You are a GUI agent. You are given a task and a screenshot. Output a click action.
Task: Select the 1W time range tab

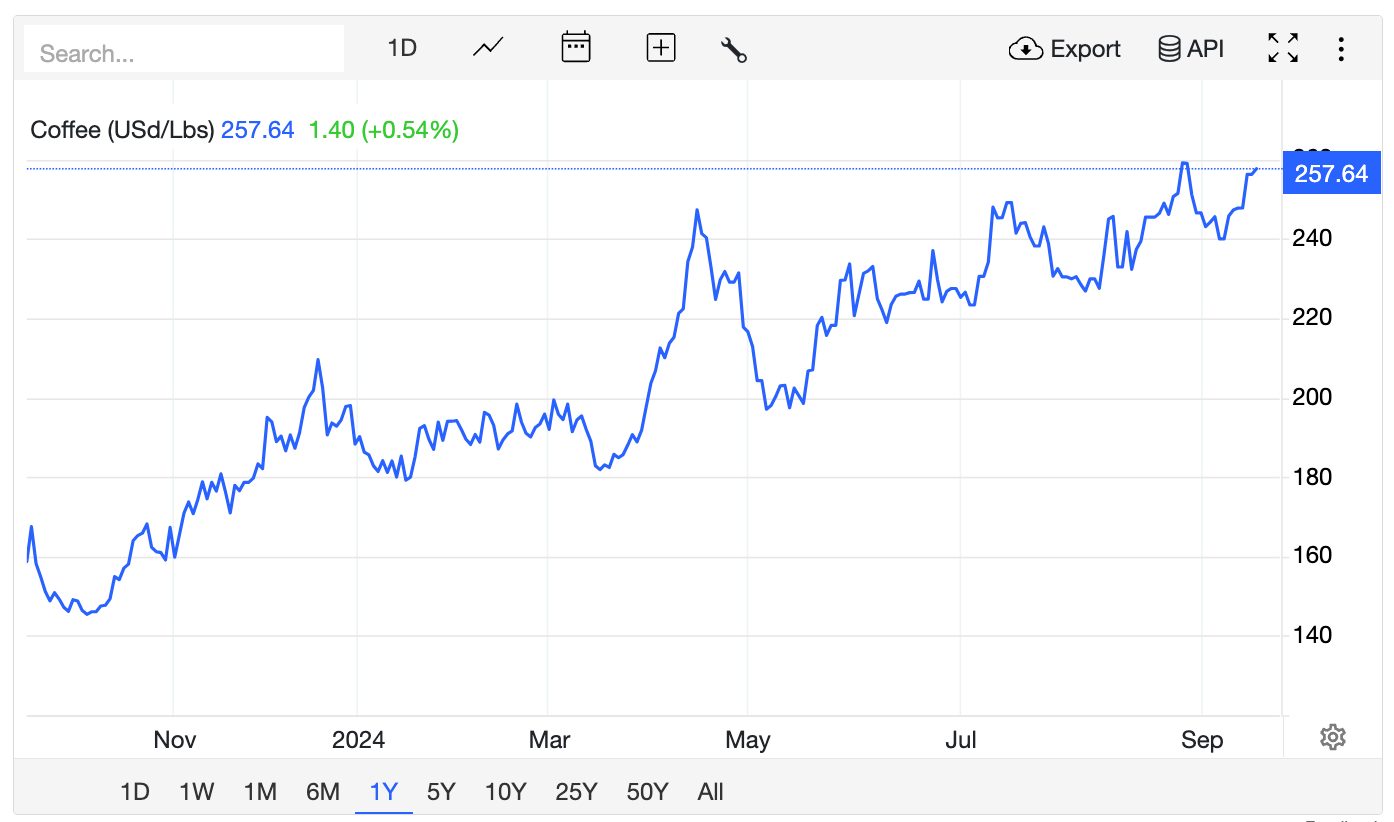(197, 792)
